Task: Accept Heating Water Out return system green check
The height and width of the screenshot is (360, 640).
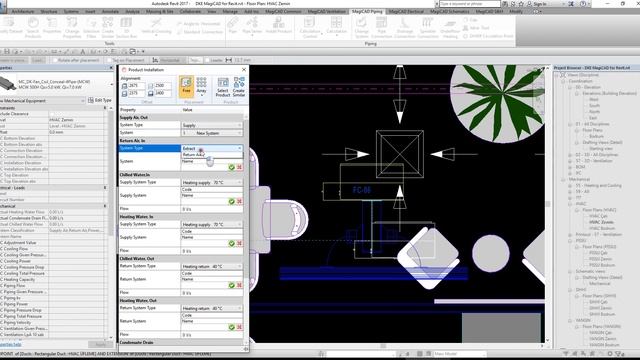Action: click(x=231, y=327)
